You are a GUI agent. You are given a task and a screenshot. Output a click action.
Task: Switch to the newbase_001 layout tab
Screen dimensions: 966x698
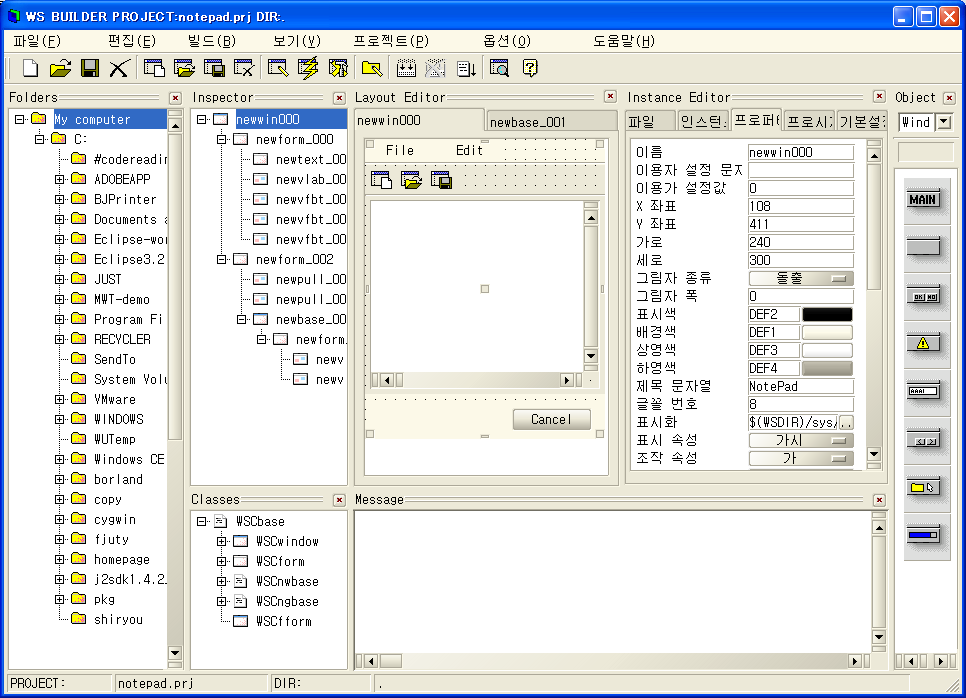point(551,121)
